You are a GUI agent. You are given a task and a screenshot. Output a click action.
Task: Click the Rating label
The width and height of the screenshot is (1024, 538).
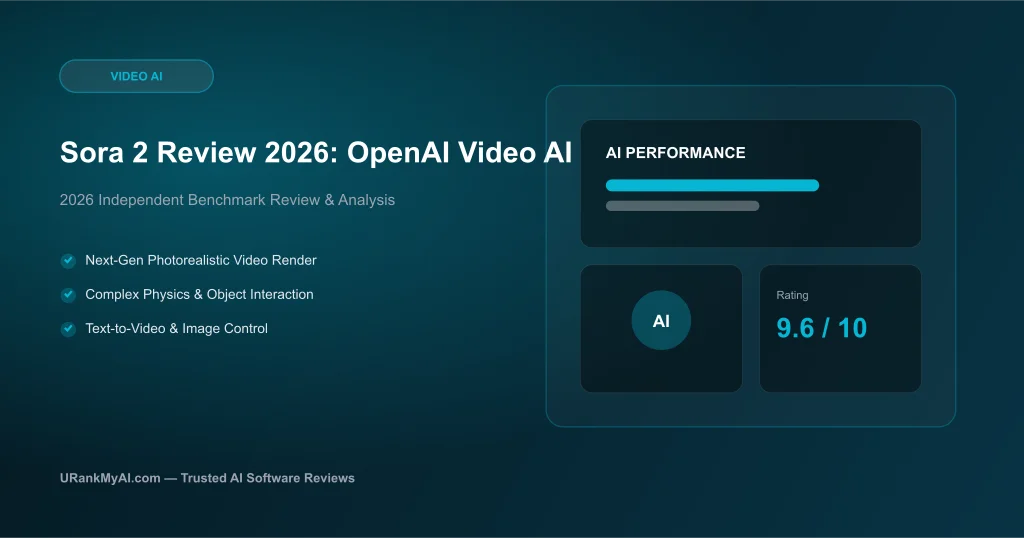(792, 295)
